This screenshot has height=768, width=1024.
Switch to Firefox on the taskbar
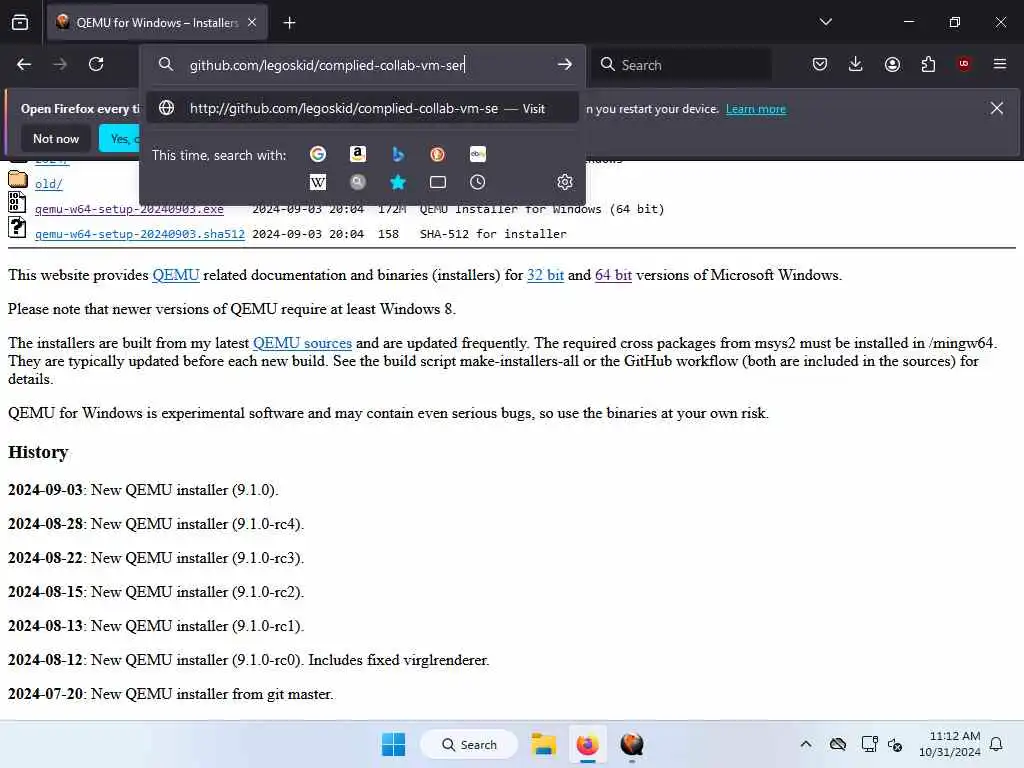[587, 744]
